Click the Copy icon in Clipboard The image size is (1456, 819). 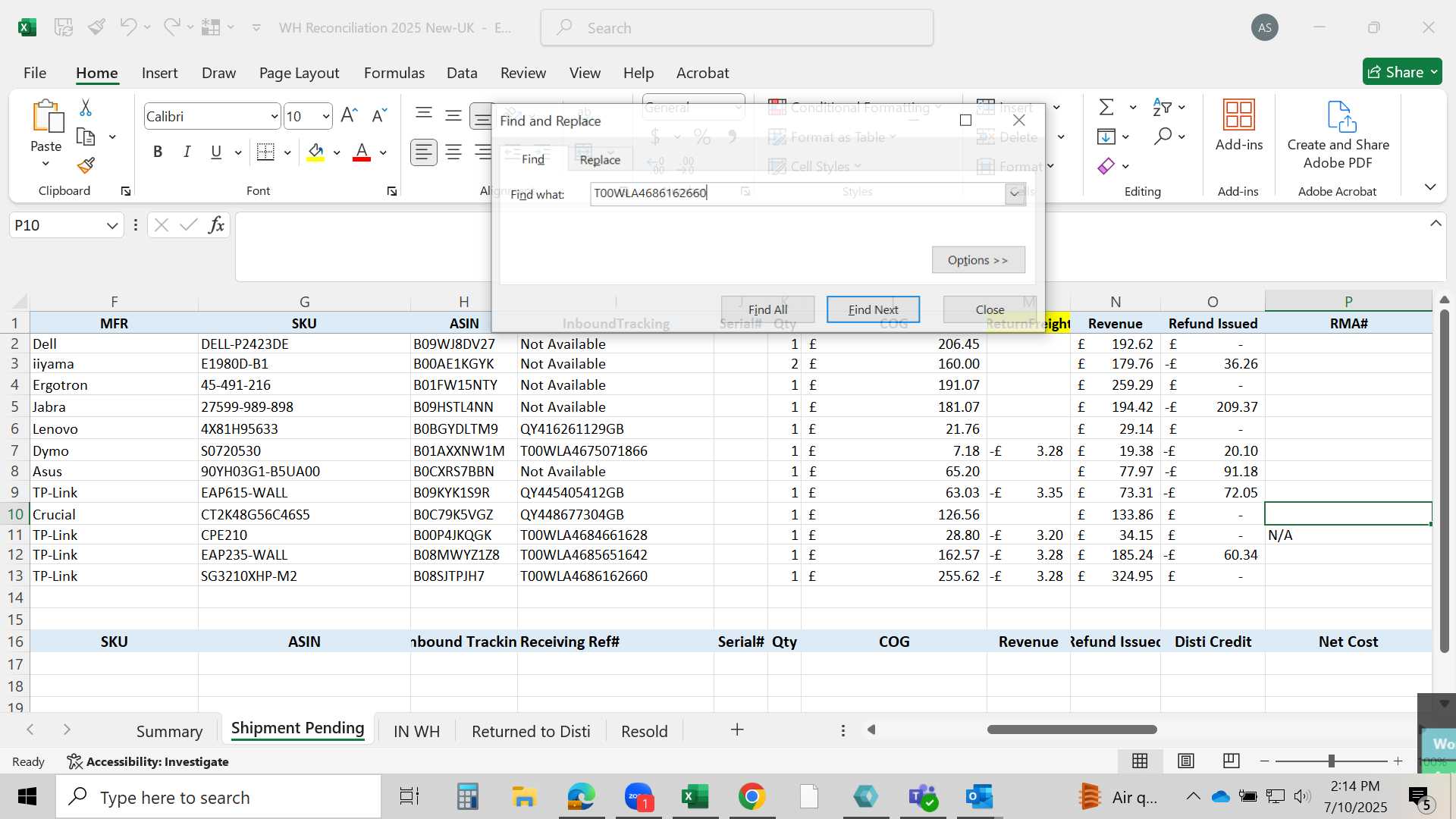click(x=86, y=136)
